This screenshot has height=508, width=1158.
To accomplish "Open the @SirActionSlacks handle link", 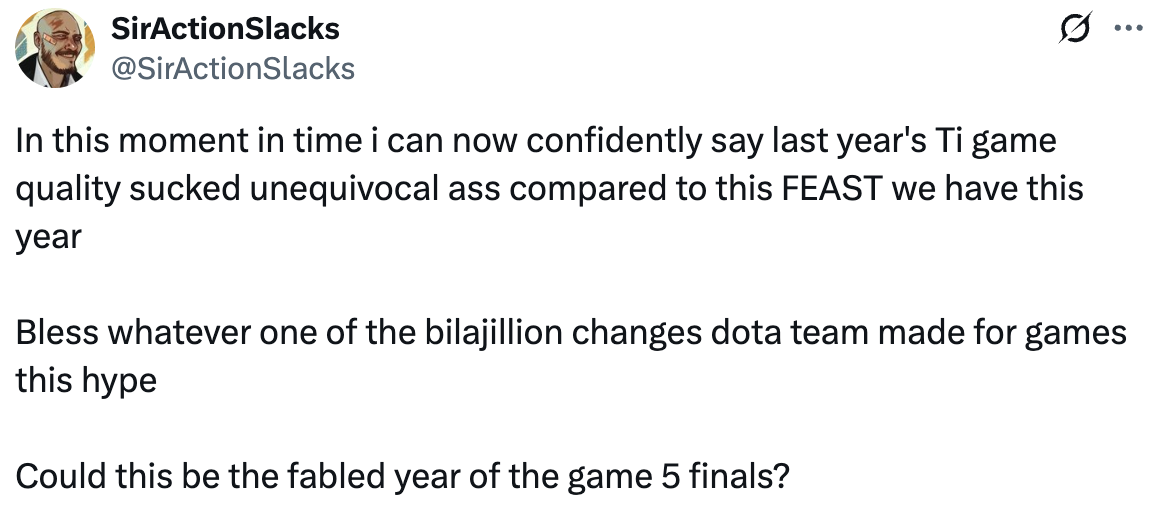I will coord(233,69).
